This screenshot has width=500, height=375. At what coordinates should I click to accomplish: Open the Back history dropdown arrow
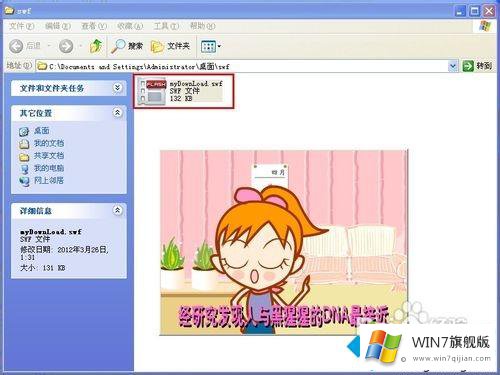[x=49, y=46]
